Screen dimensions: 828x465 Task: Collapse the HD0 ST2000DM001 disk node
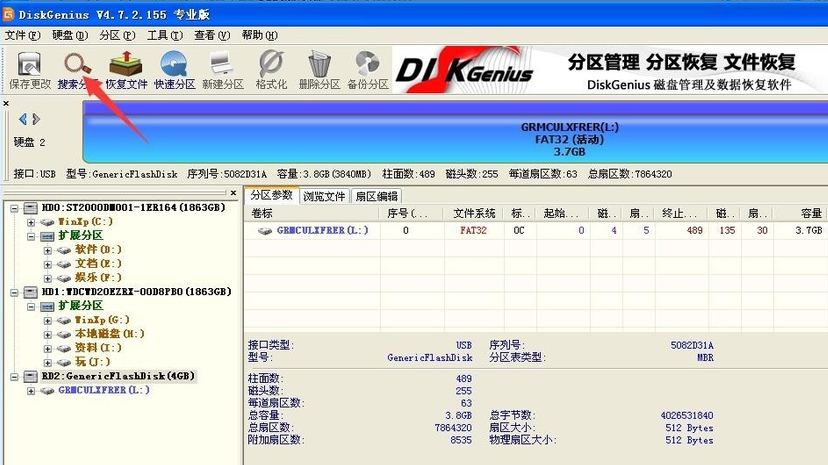click(x=14, y=208)
